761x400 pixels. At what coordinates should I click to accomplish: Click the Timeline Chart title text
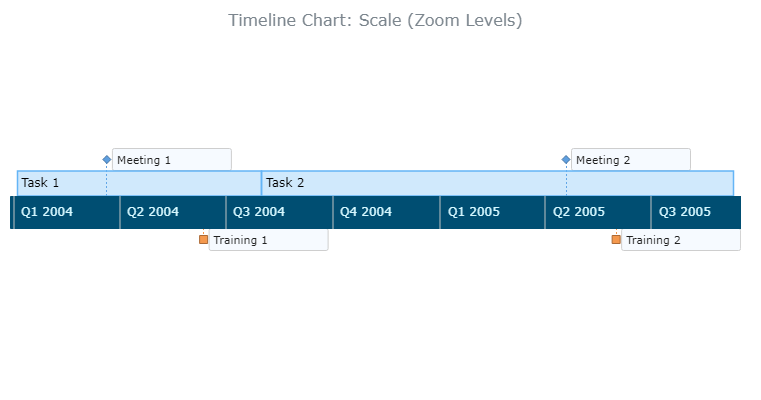(x=375, y=20)
